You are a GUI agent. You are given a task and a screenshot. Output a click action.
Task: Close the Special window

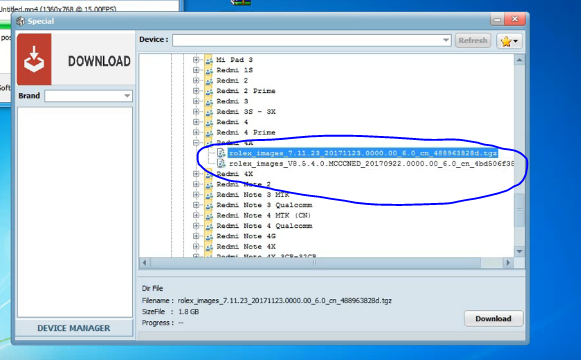click(515, 19)
